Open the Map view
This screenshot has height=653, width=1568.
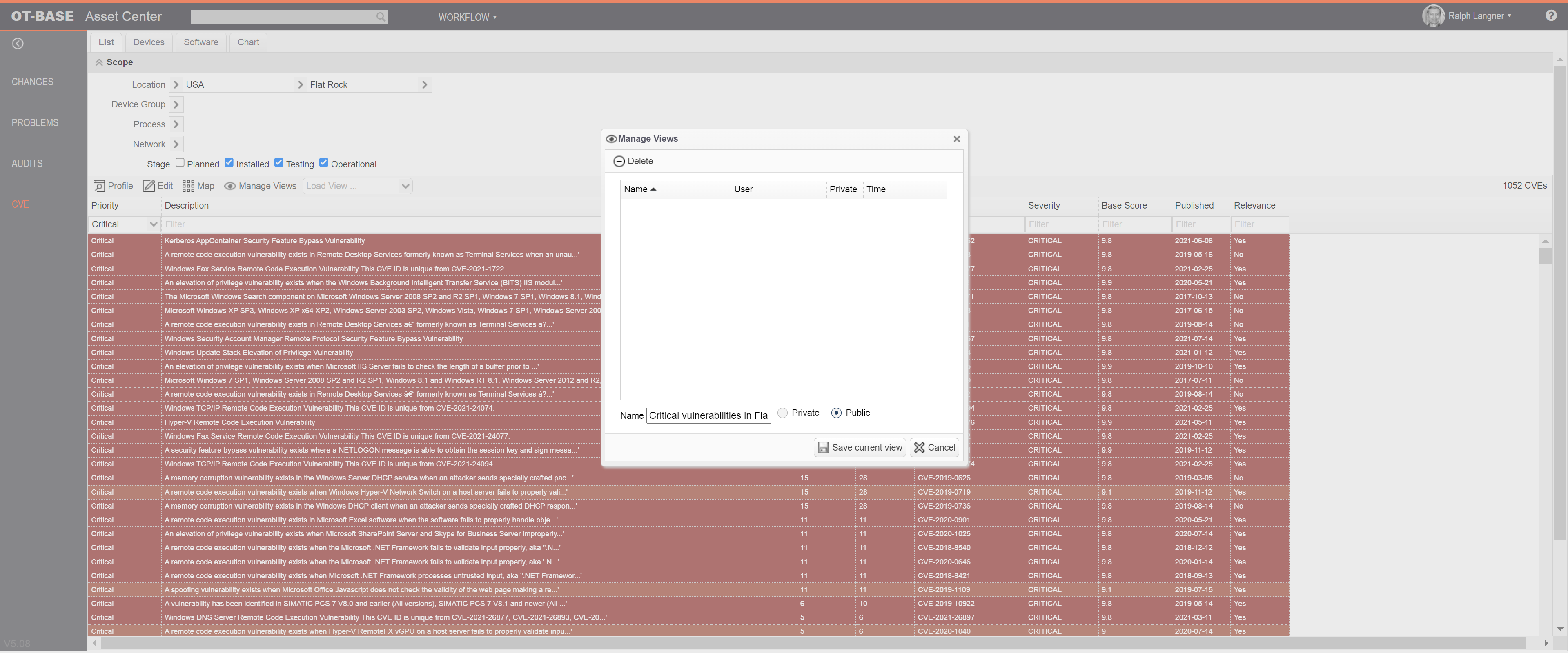tap(189, 186)
